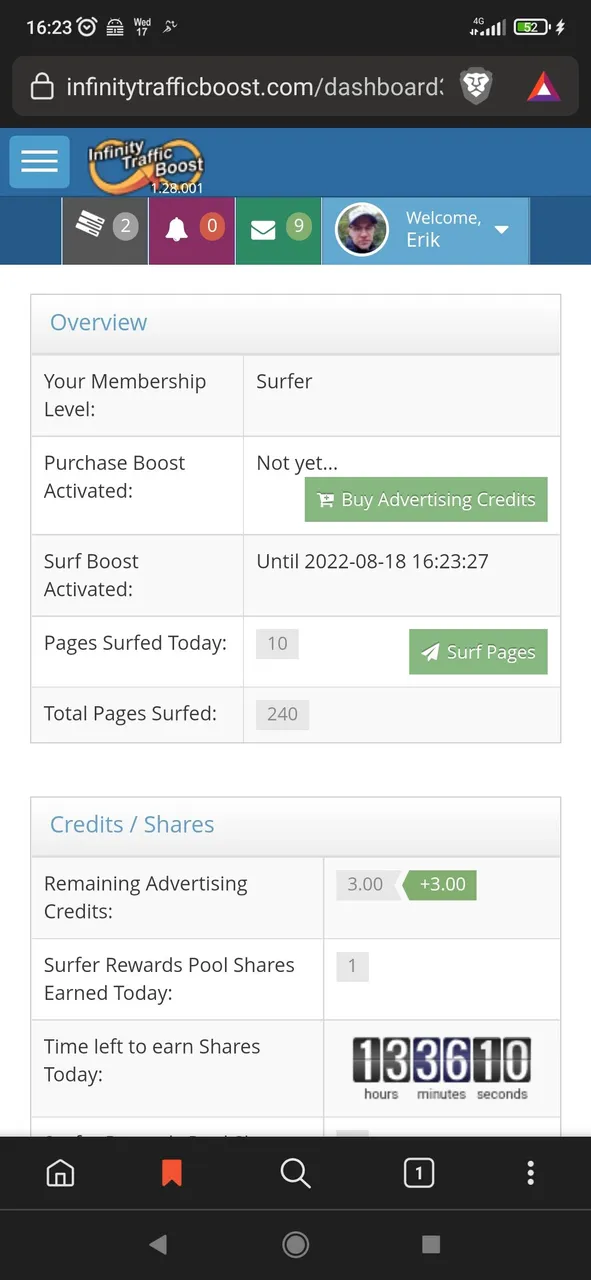Tap the Android back navigation triangle
The height and width of the screenshot is (1280, 591).
coord(158,1245)
